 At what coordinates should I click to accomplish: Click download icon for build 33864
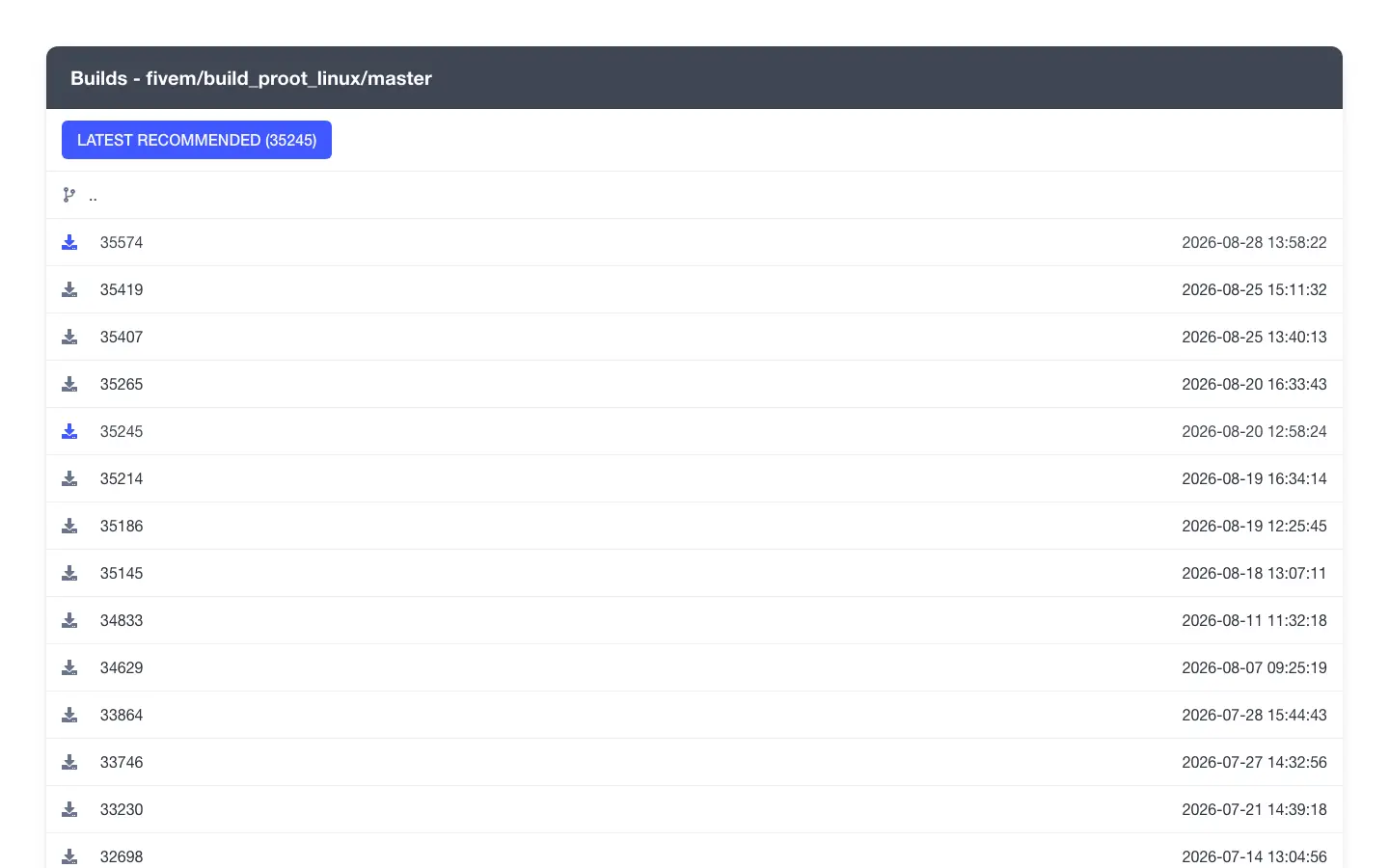pyautogui.click(x=69, y=715)
